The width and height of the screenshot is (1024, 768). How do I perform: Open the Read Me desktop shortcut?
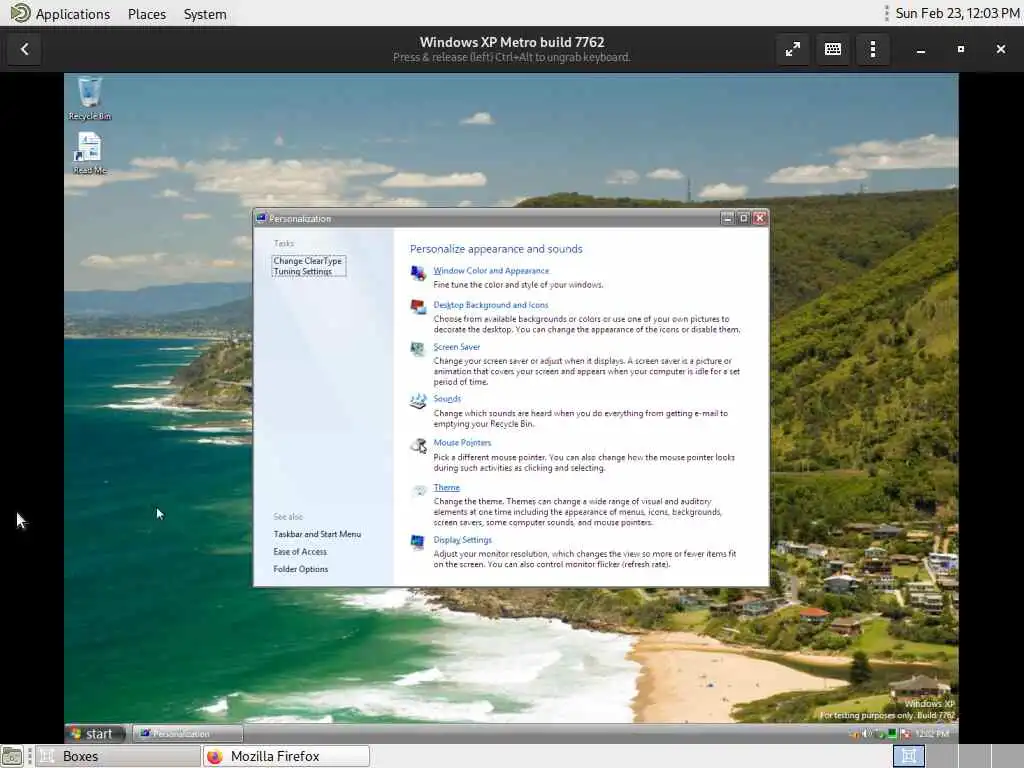pos(89,153)
